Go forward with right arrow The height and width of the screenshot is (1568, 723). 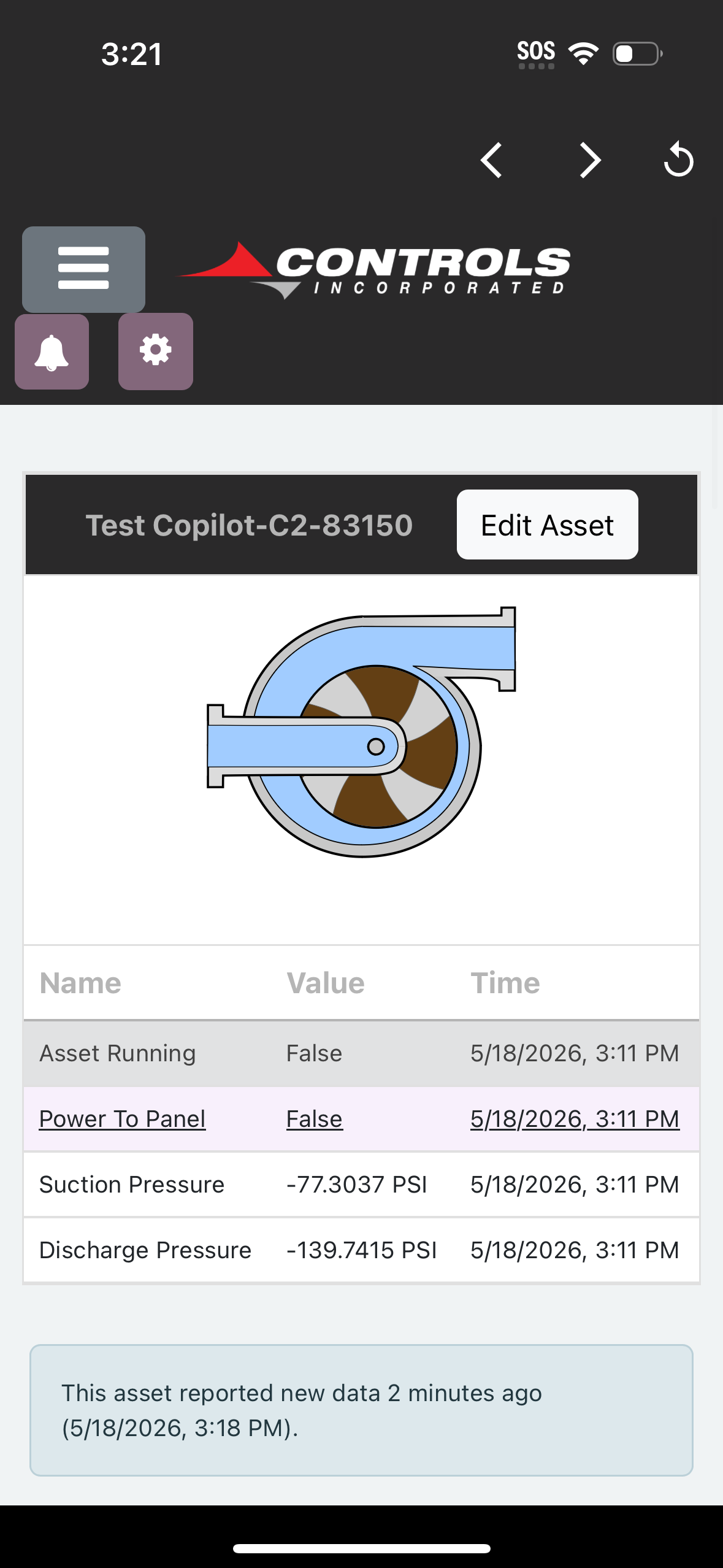[591, 161]
